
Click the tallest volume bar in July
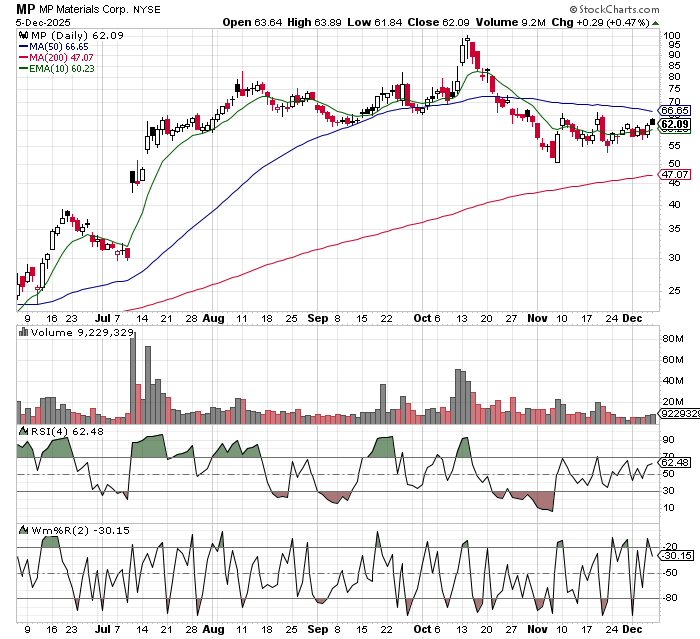[133, 379]
